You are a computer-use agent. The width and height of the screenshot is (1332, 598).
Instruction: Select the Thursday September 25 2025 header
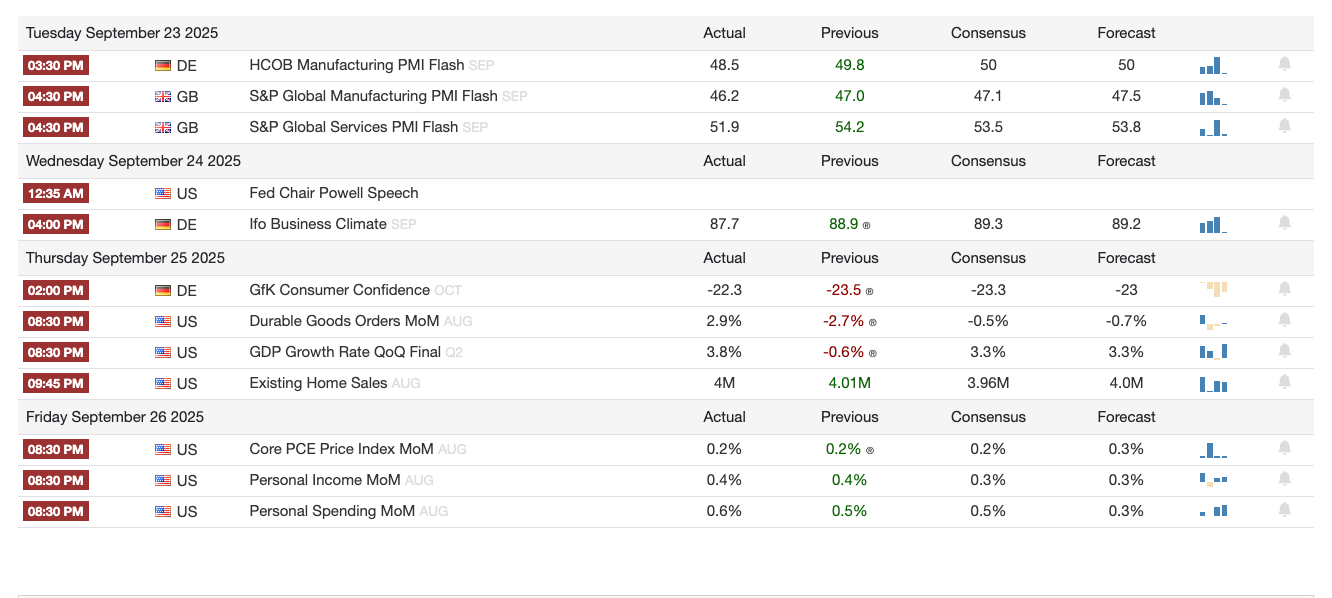pyautogui.click(x=125, y=258)
